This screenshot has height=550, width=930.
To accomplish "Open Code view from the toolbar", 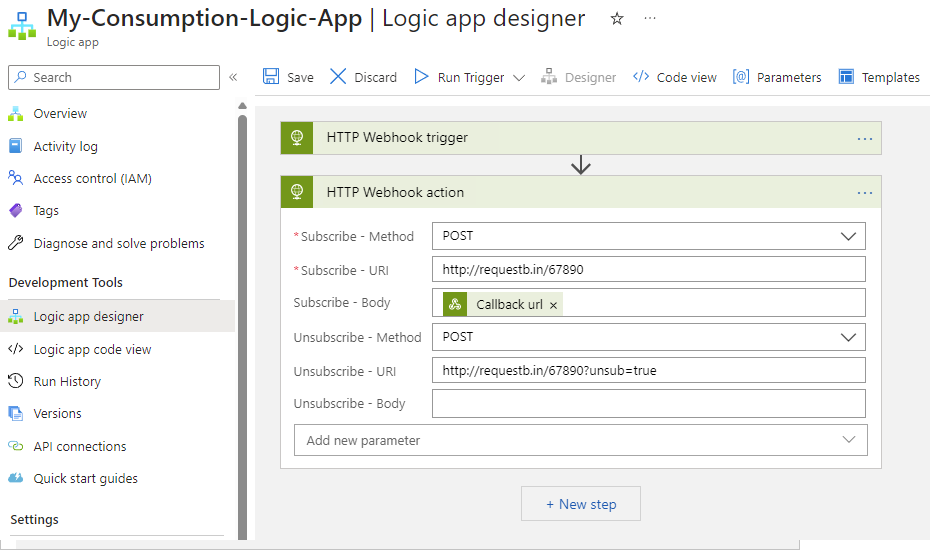I will 675,77.
